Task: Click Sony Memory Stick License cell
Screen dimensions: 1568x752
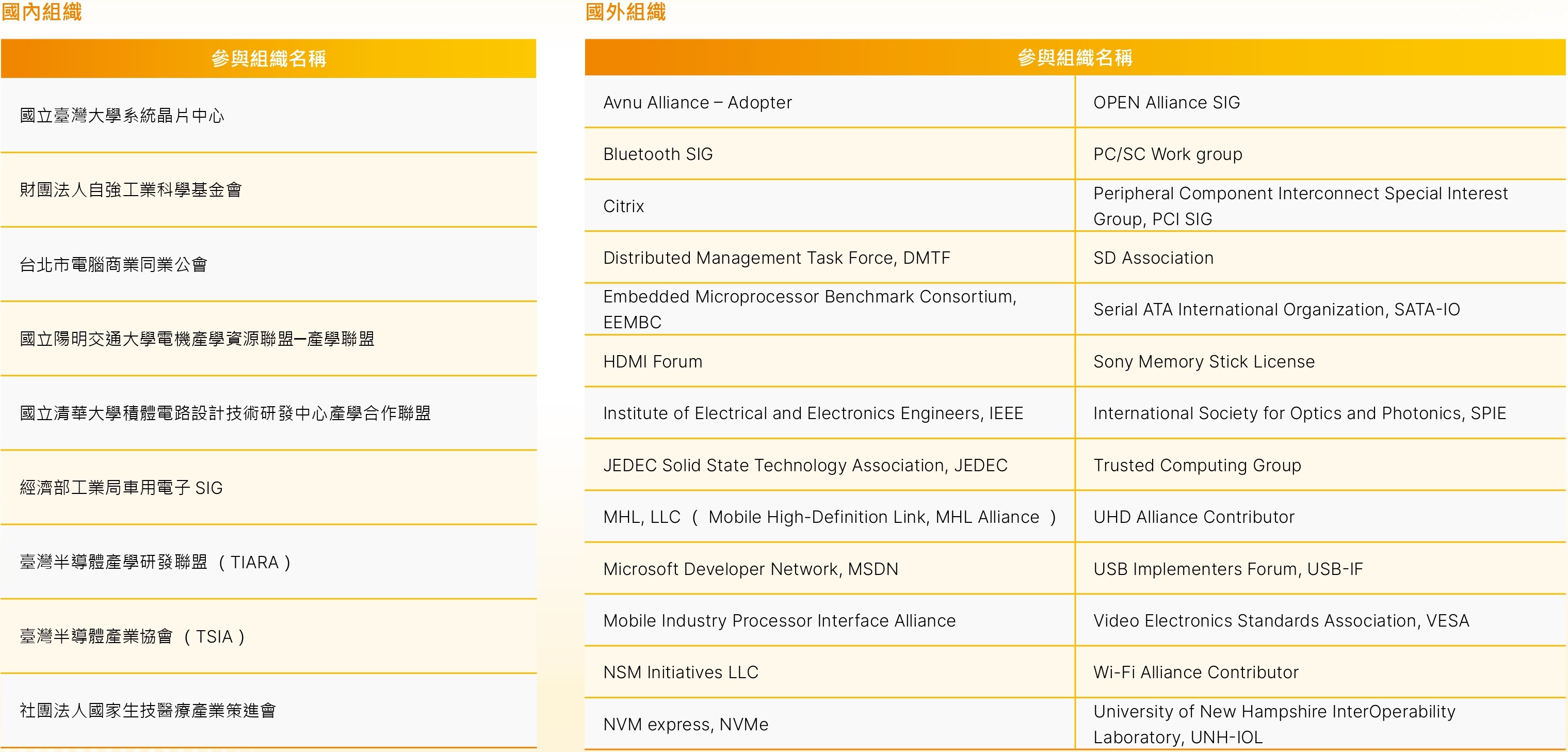Action: click(x=1321, y=361)
